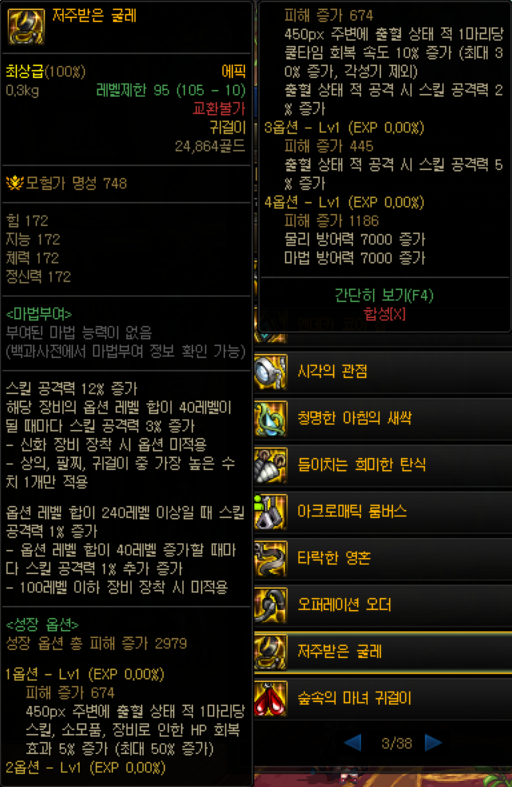Click the 청명한 아침의 새싹 item icon

pyautogui.click(x=271, y=419)
